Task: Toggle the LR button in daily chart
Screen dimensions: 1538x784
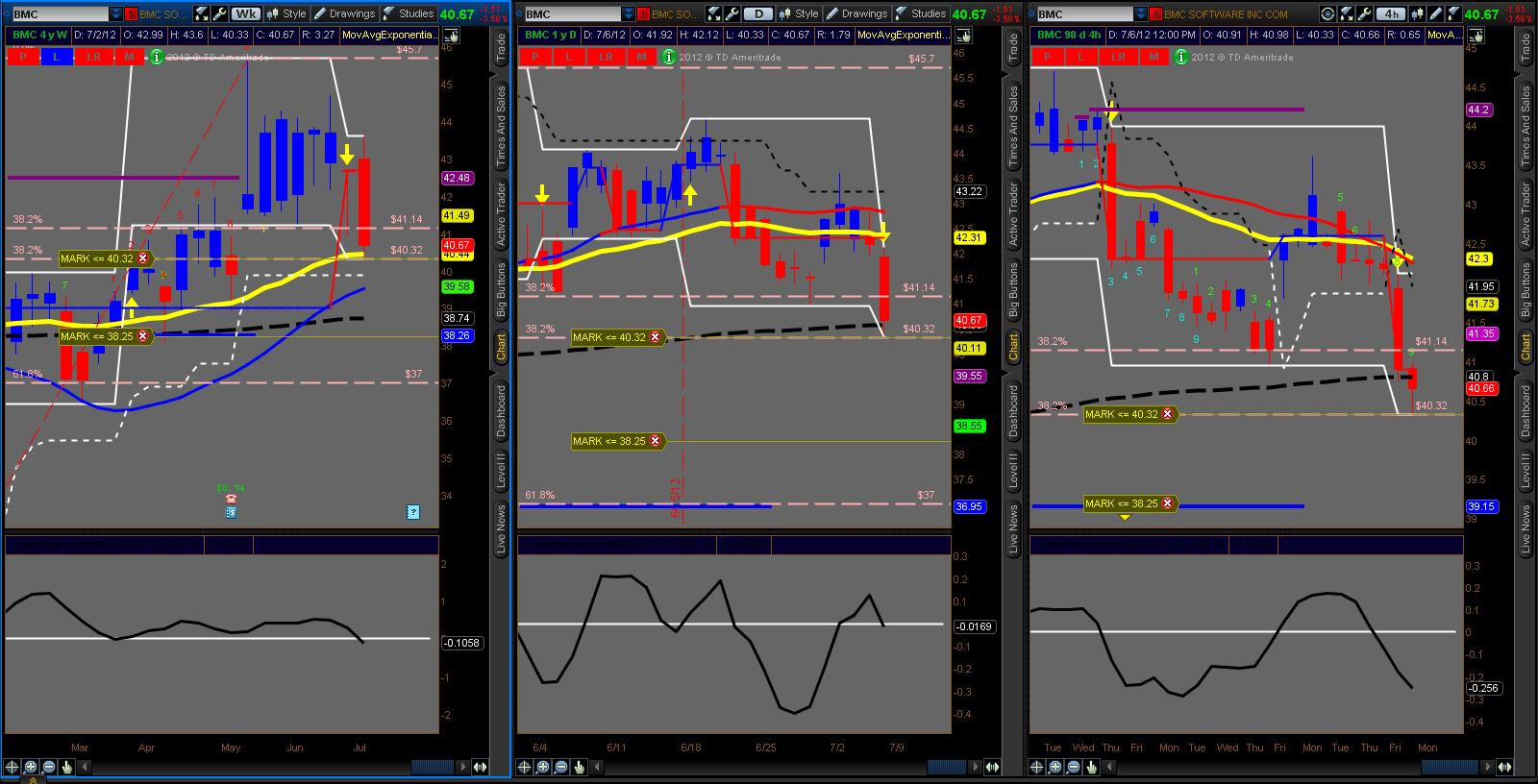Action: (x=606, y=57)
